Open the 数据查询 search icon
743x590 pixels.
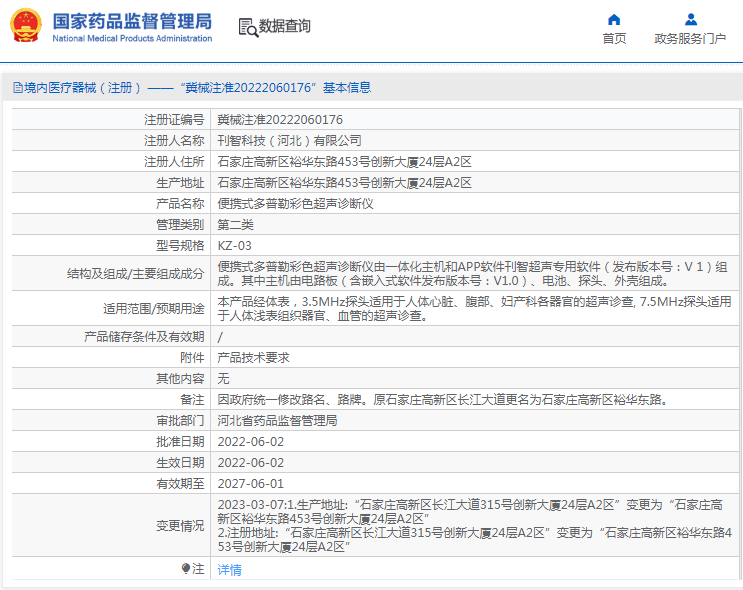click(x=248, y=27)
